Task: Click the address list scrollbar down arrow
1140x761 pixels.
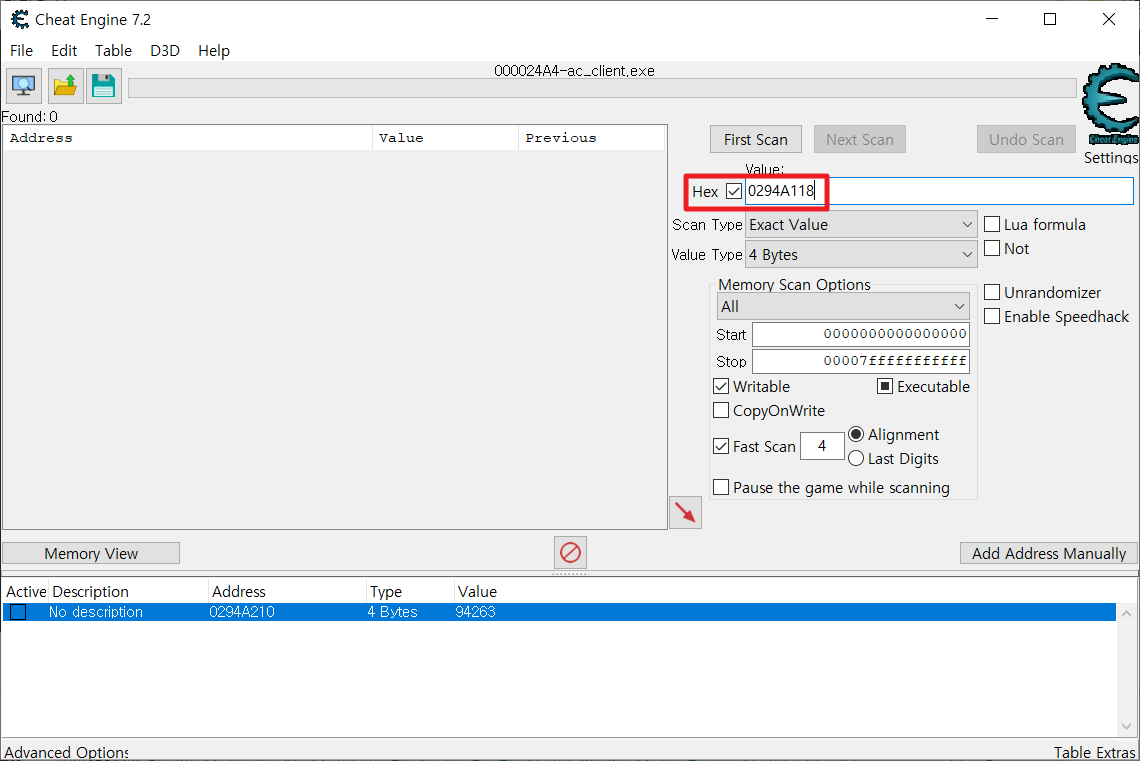Action: [1126, 725]
